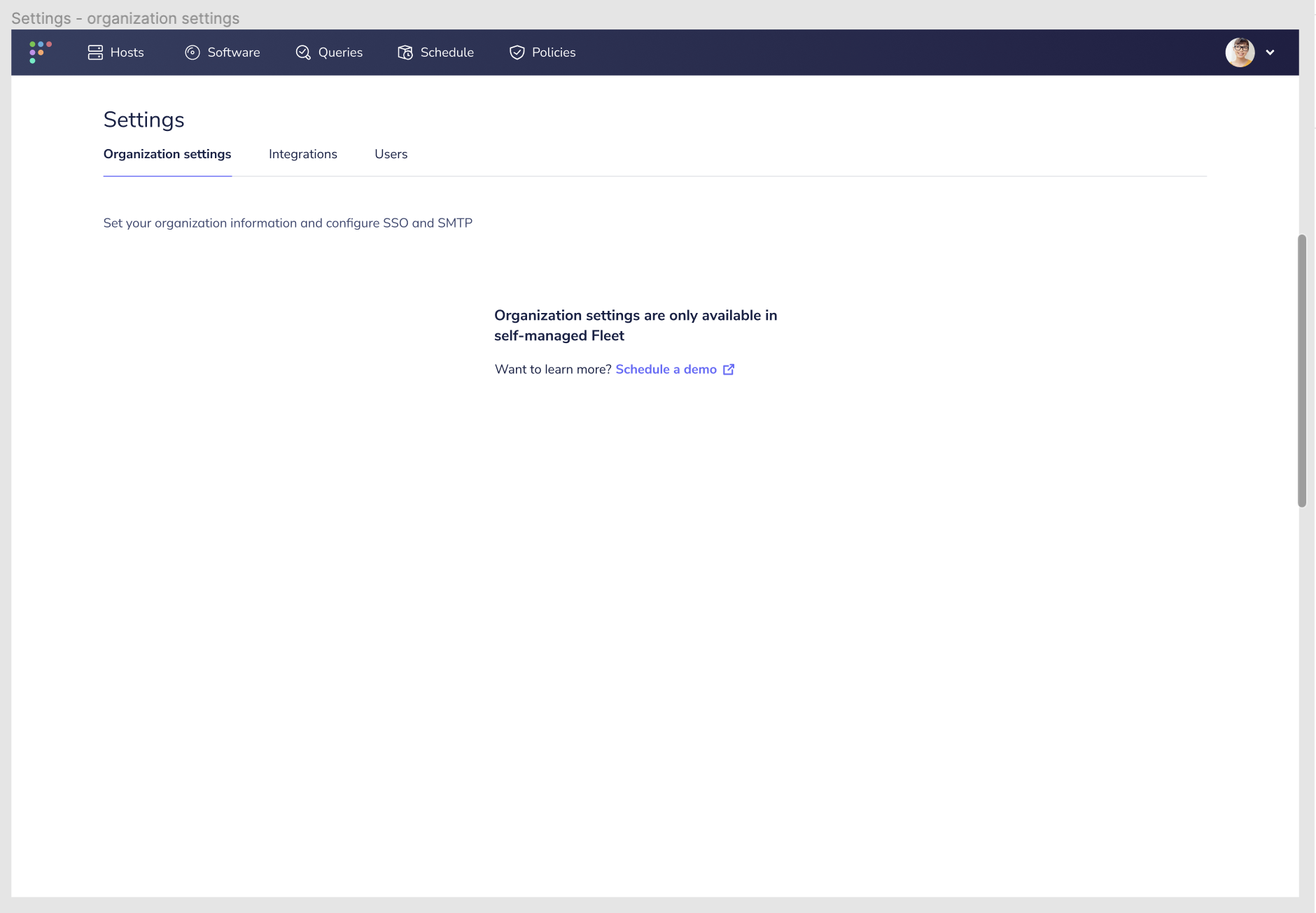Click the Fleet logo icon
The width and height of the screenshot is (1316, 913).
(39, 52)
